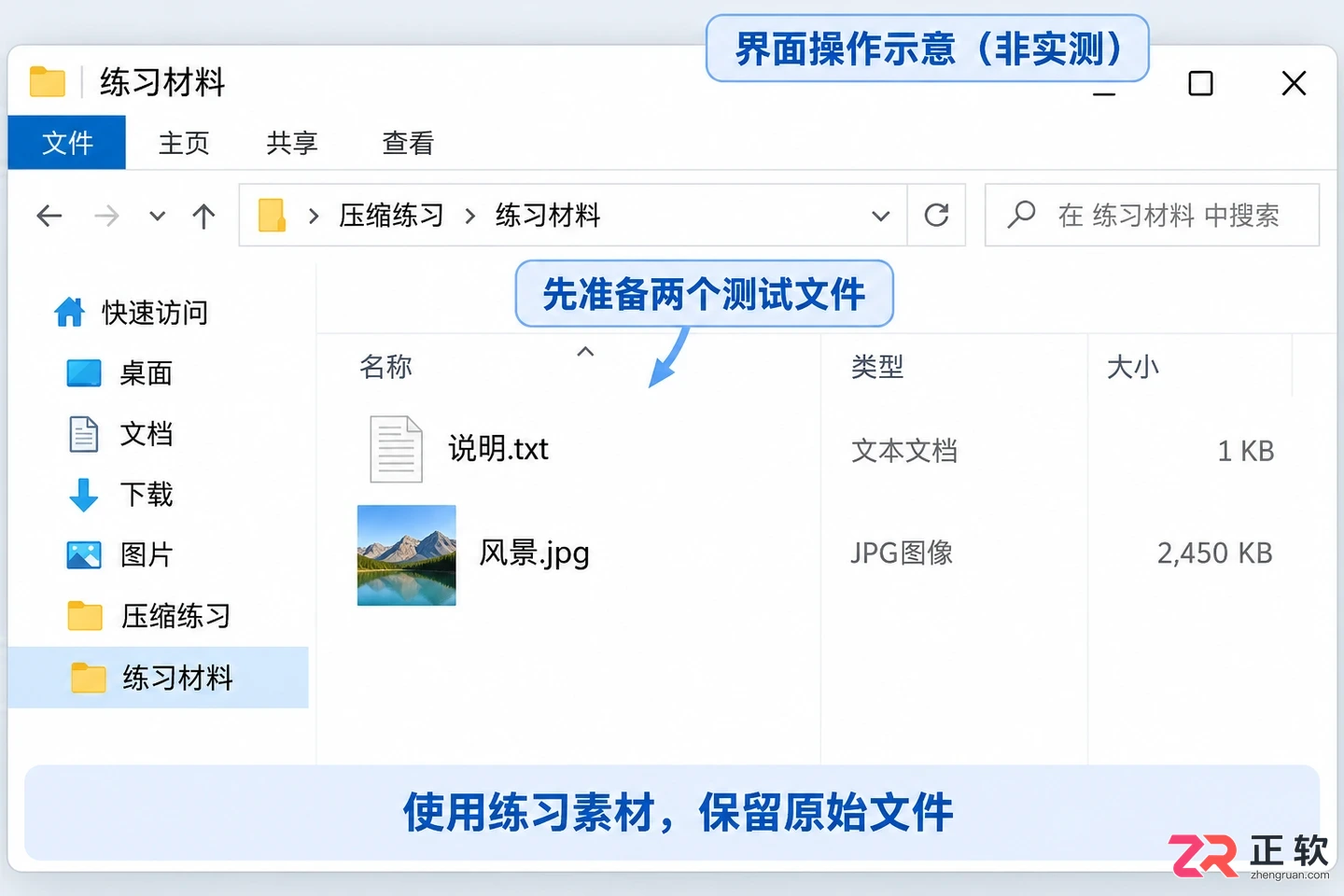Screen dimensions: 1344x896
Task: Click the text file icon of 说明.txt
Action: (x=396, y=449)
